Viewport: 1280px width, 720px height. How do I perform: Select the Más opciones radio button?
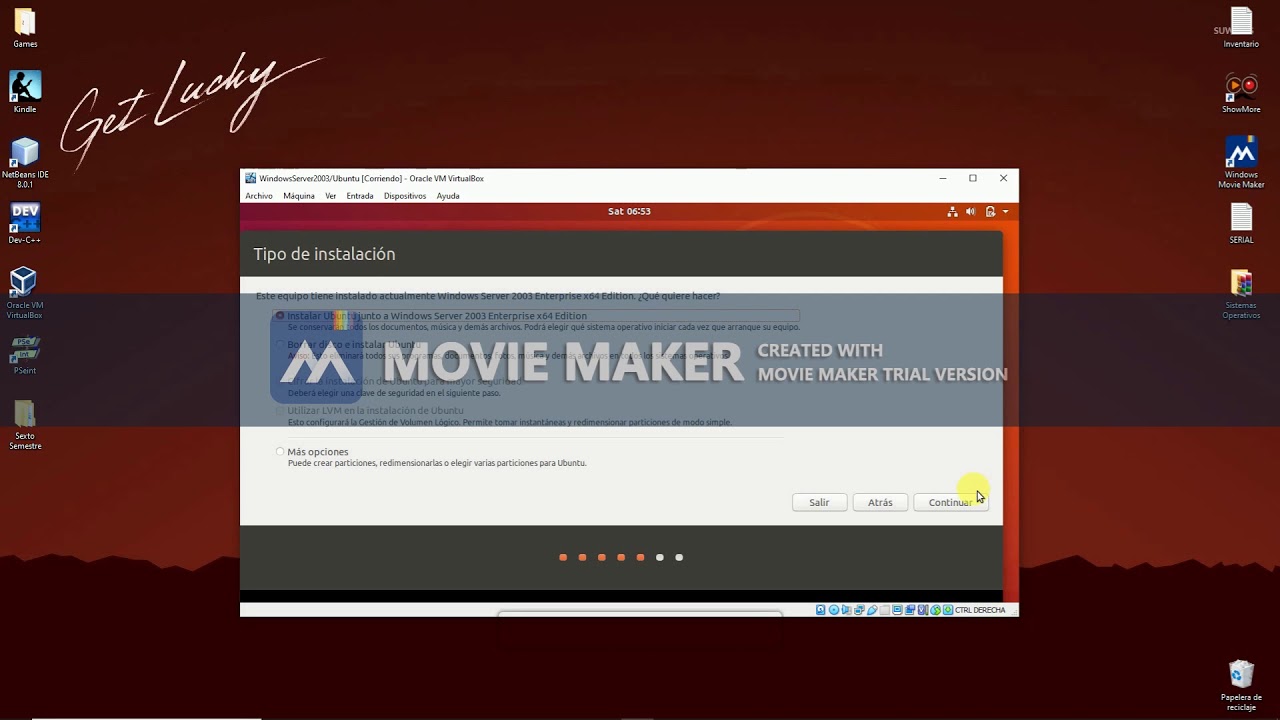[280, 452]
